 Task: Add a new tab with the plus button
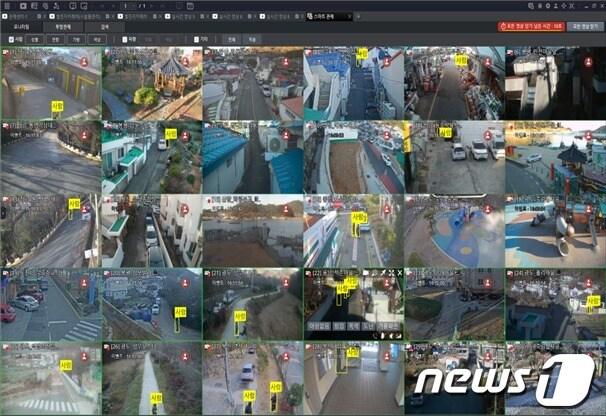click(358, 17)
